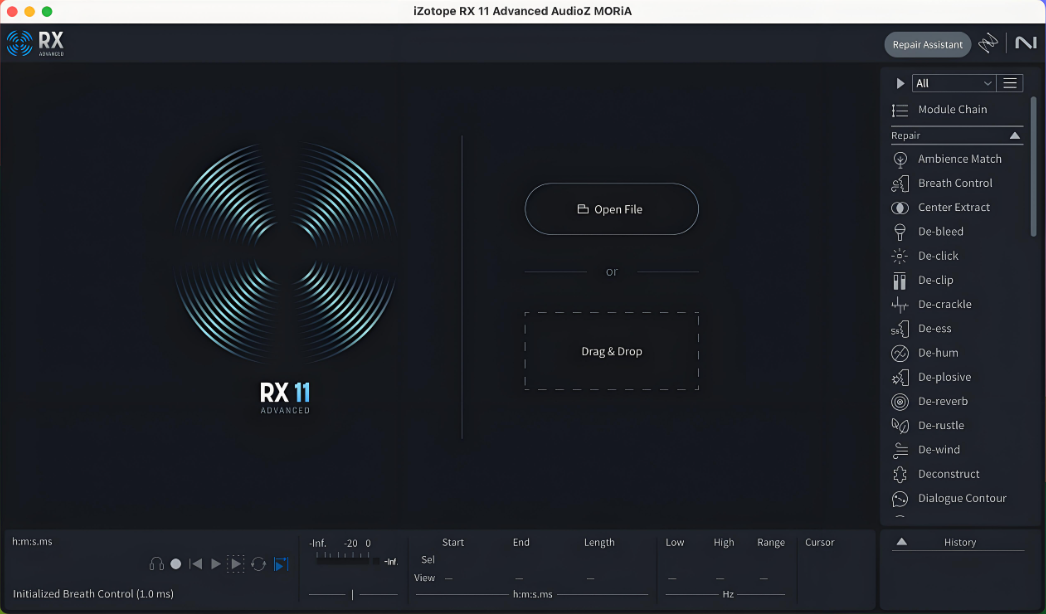
Task: Open the De-rustle leaf icon
Action: pos(900,425)
